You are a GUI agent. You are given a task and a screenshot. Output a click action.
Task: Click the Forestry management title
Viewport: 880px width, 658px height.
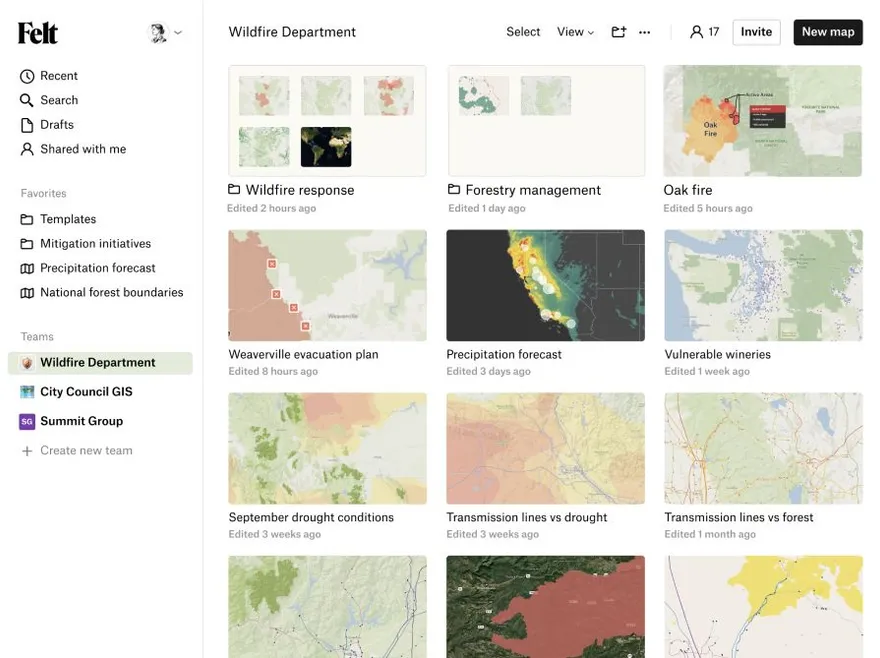pos(533,190)
